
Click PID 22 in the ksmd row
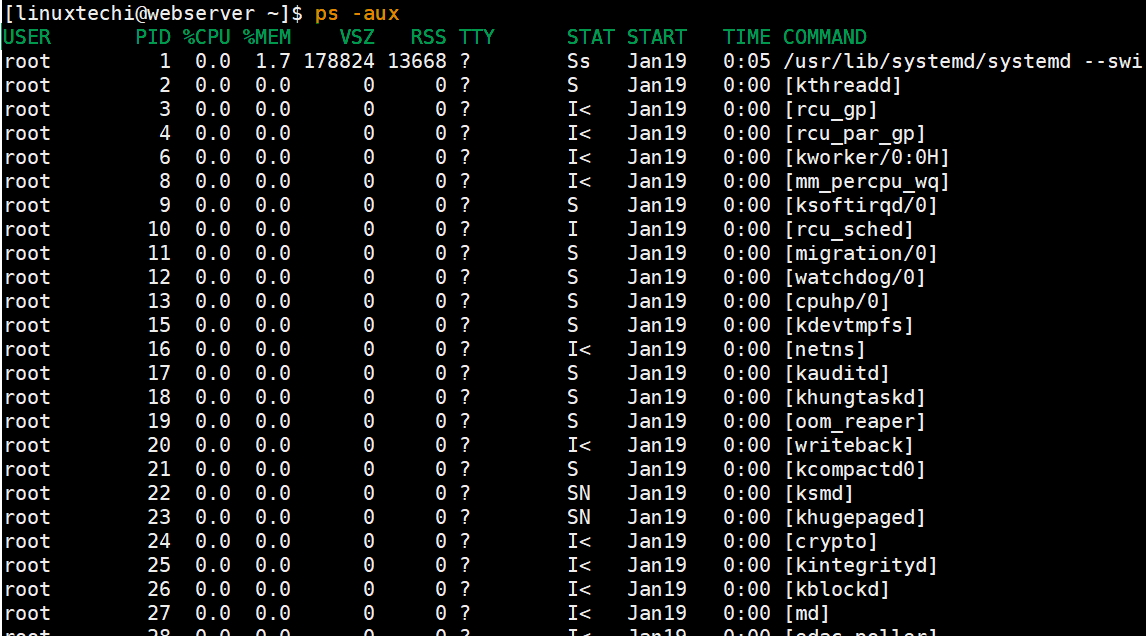(159, 493)
